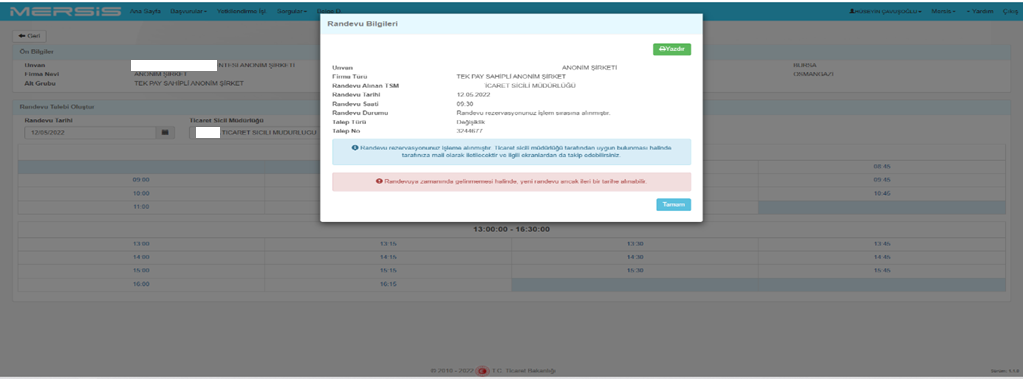The width and height of the screenshot is (1023, 379).
Task: Open the Yetkilendirme İşl. menu
Action: click(241, 12)
